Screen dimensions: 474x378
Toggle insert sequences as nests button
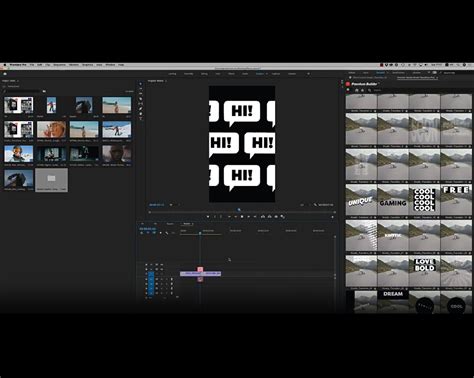[x=142, y=233]
